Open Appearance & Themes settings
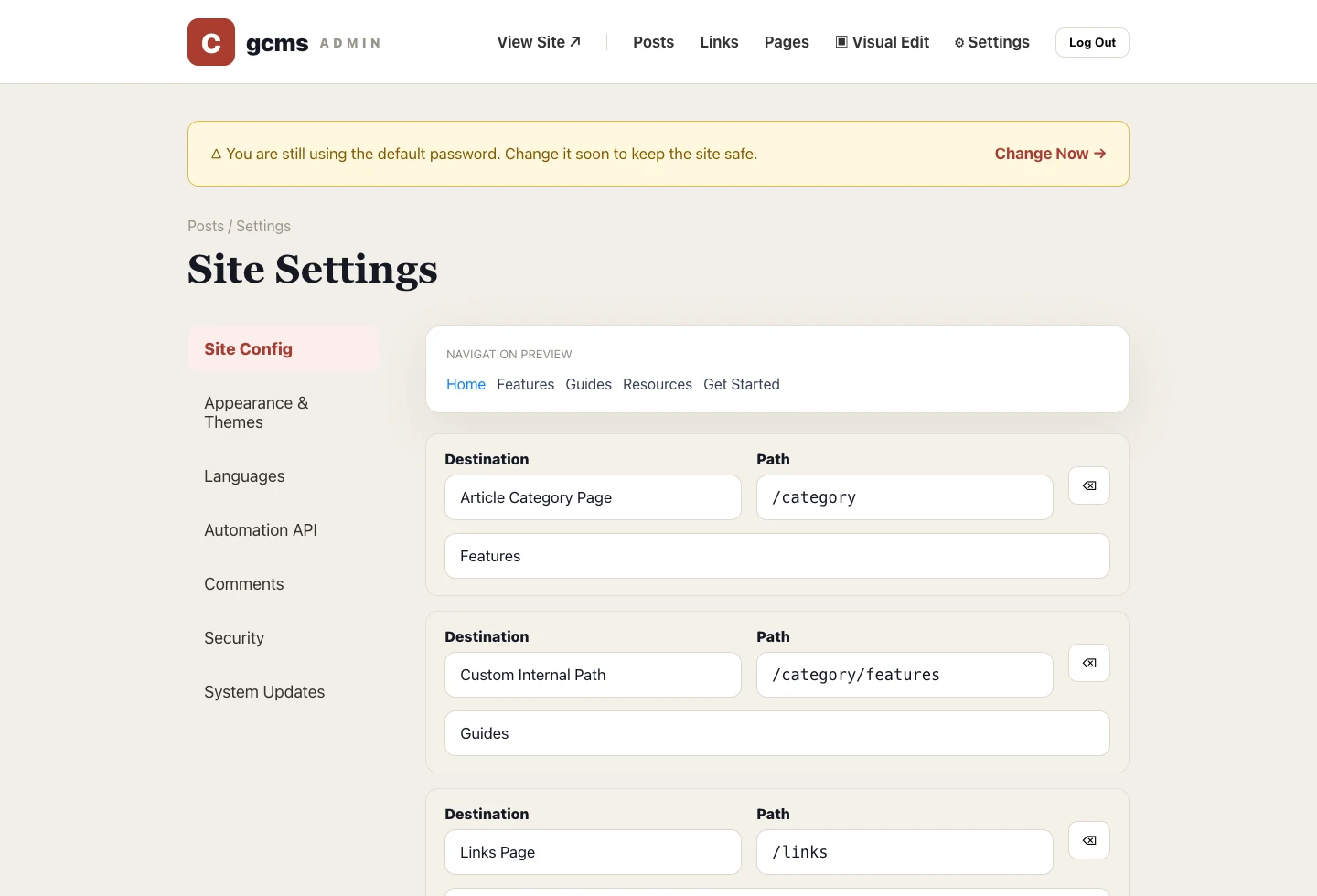The width and height of the screenshot is (1317, 896). point(284,412)
